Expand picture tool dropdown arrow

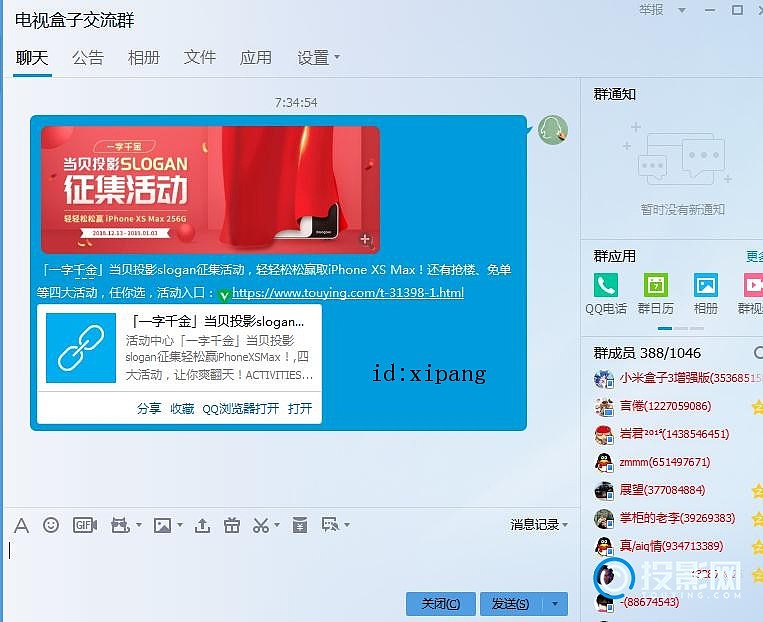point(180,525)
